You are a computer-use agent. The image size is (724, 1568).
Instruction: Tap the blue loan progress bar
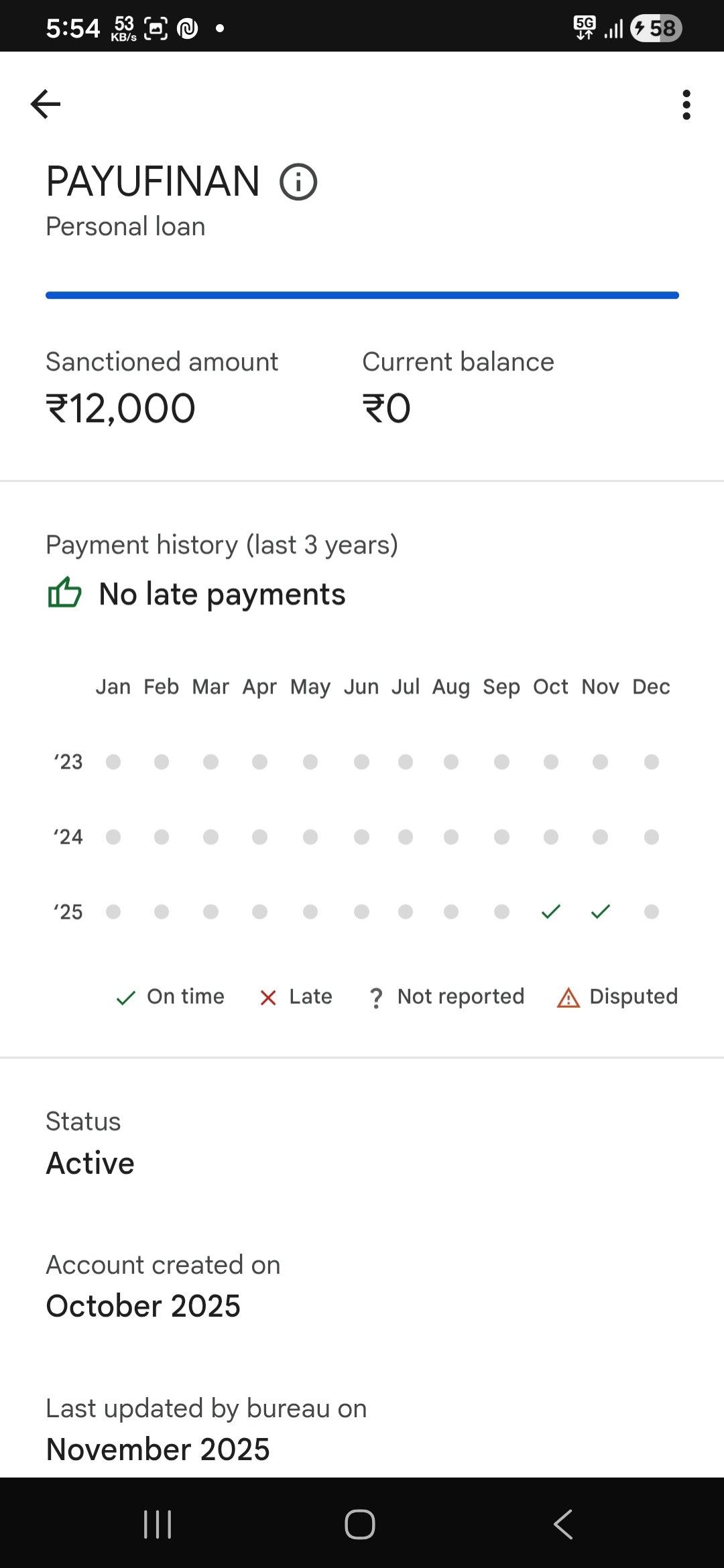(362, 296)
